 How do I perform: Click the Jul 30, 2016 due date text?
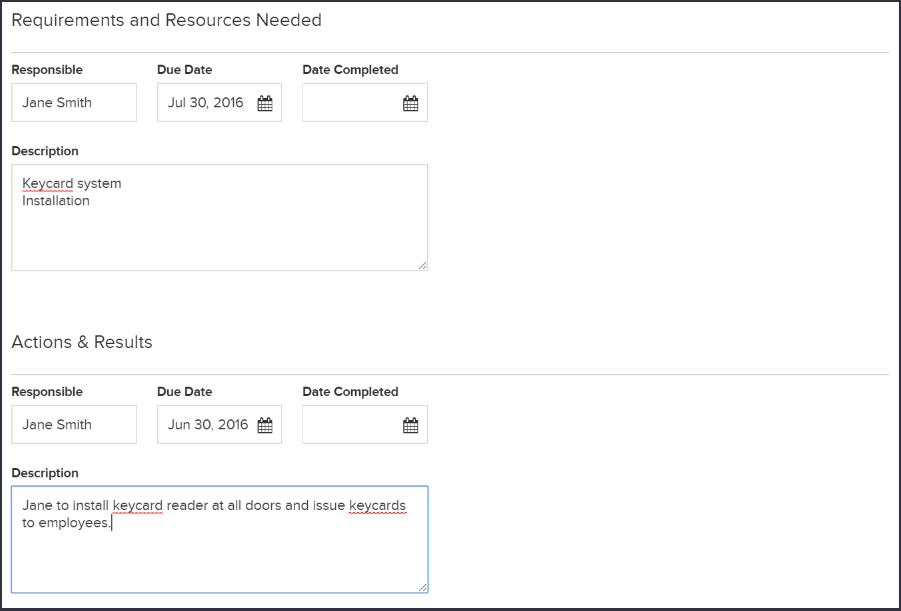pyautogui.click(x=206, y=103)
